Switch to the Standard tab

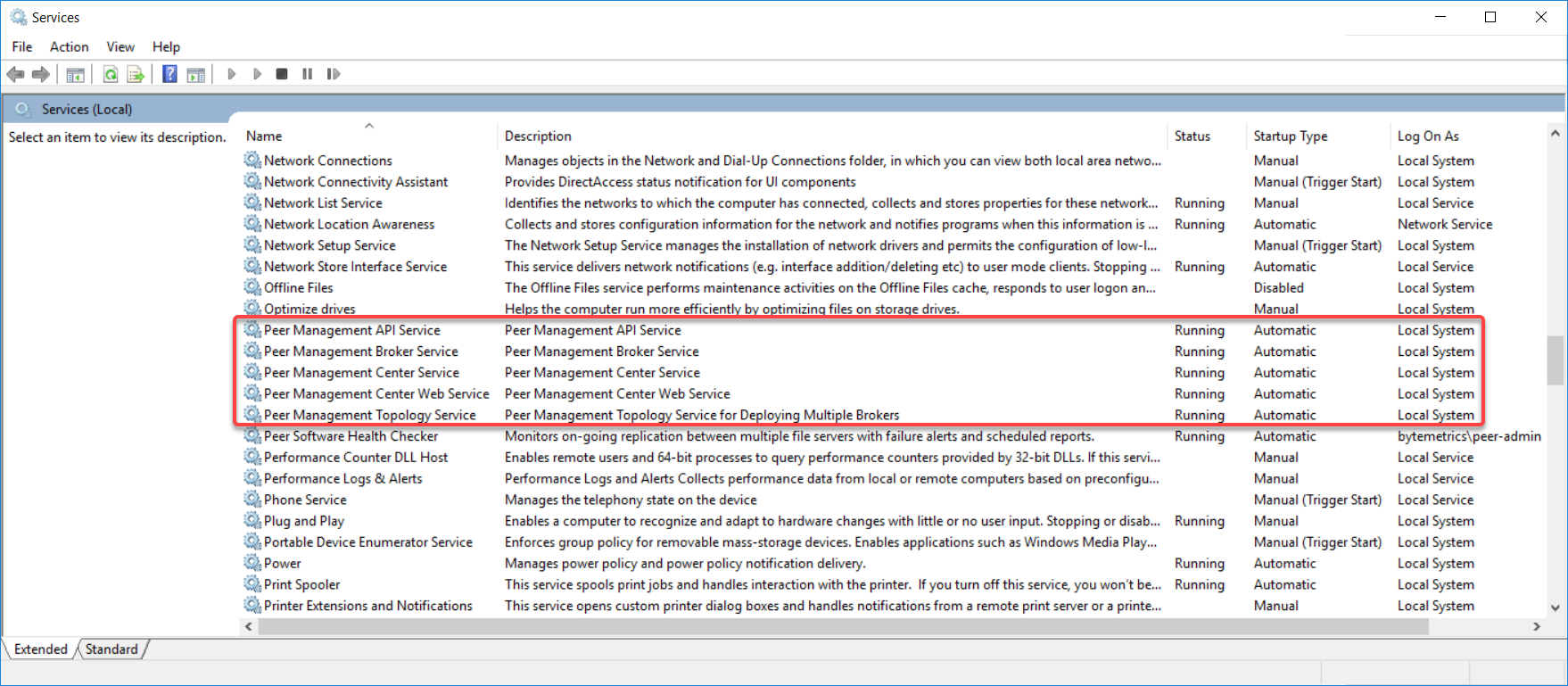tap(111, 649)
